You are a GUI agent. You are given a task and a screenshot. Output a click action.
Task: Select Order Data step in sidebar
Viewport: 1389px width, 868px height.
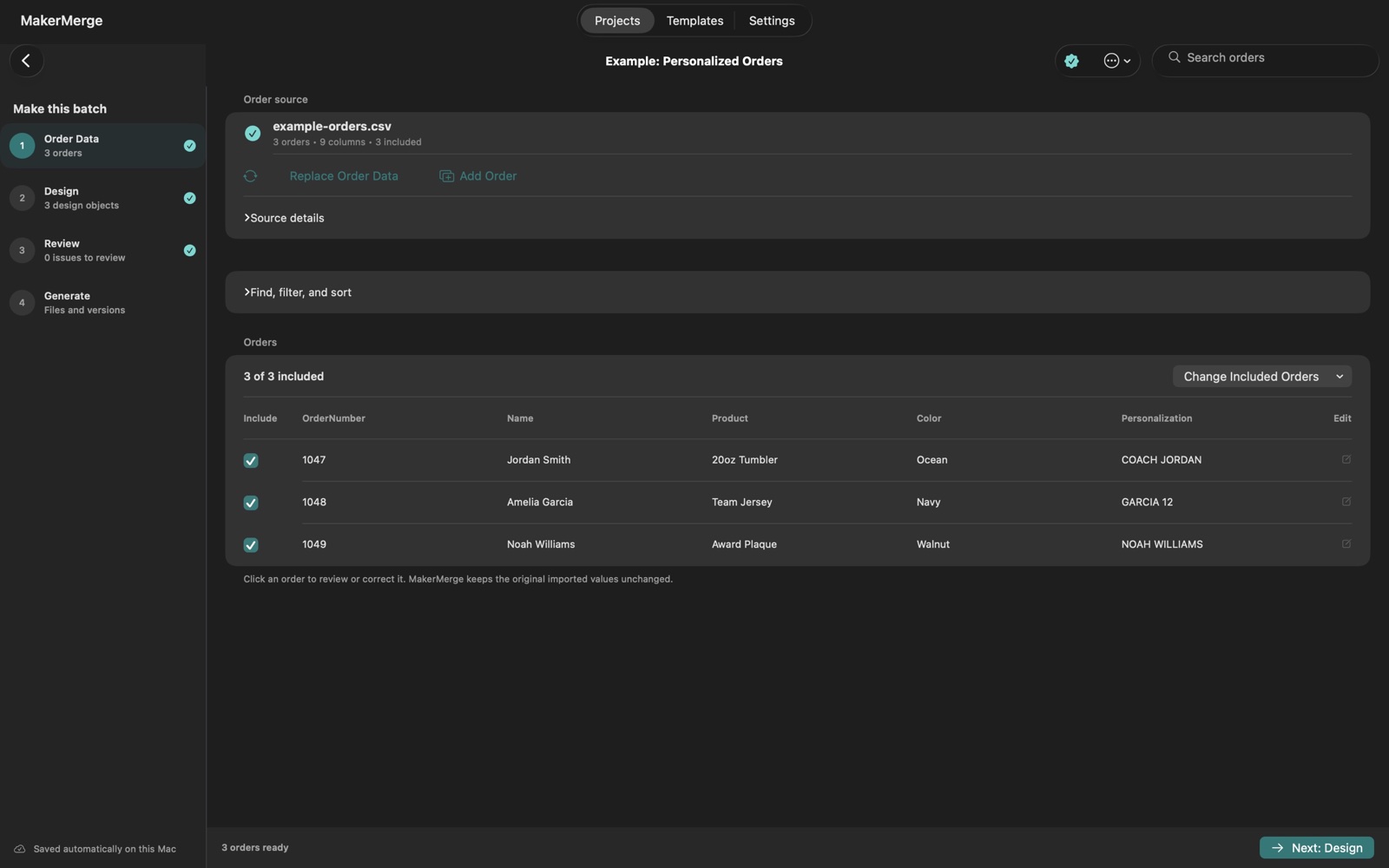point(102,146)
